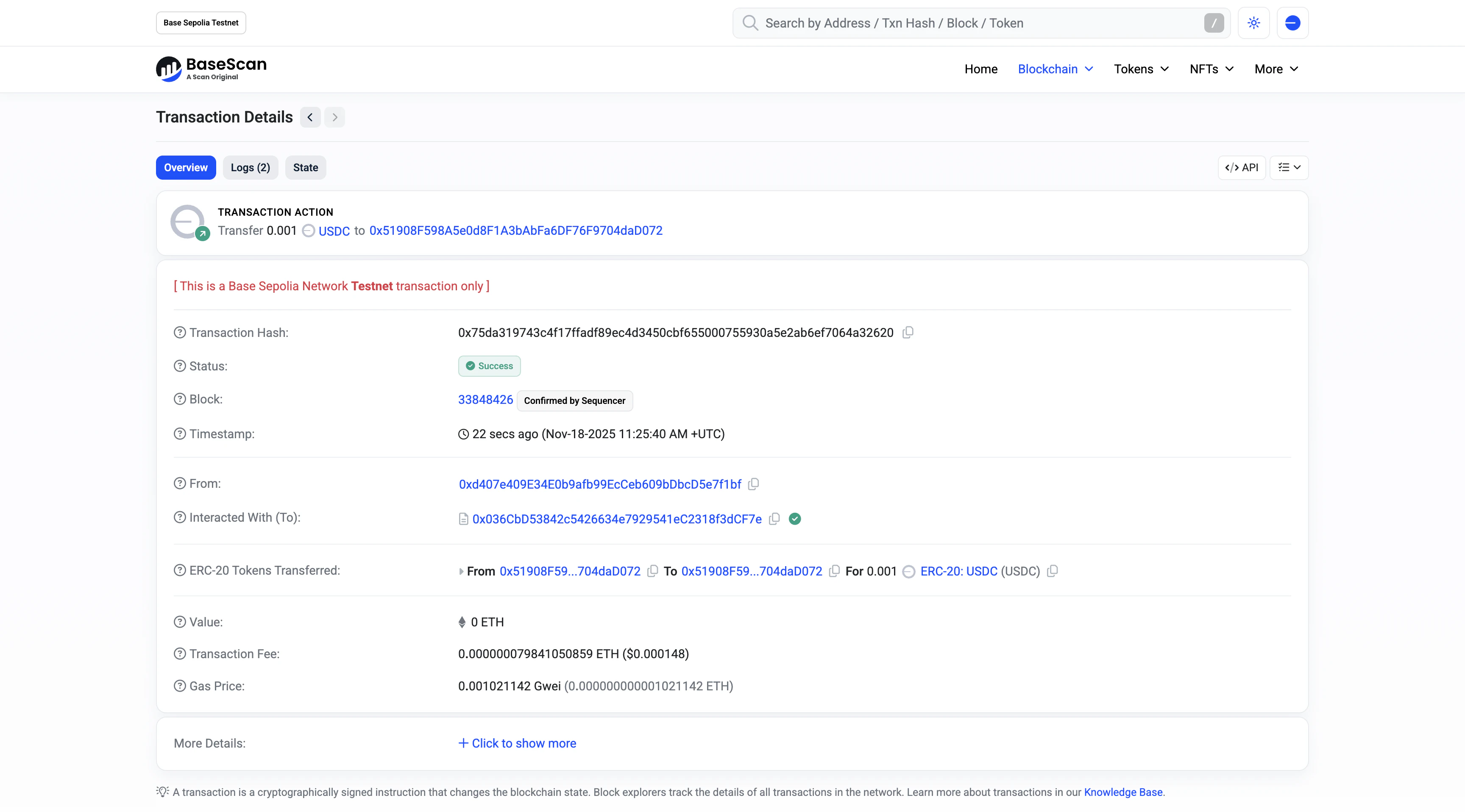Click the BaseScan logo
The height and width of the screenshot is (812, 1465).
click(x=211, y=69)
